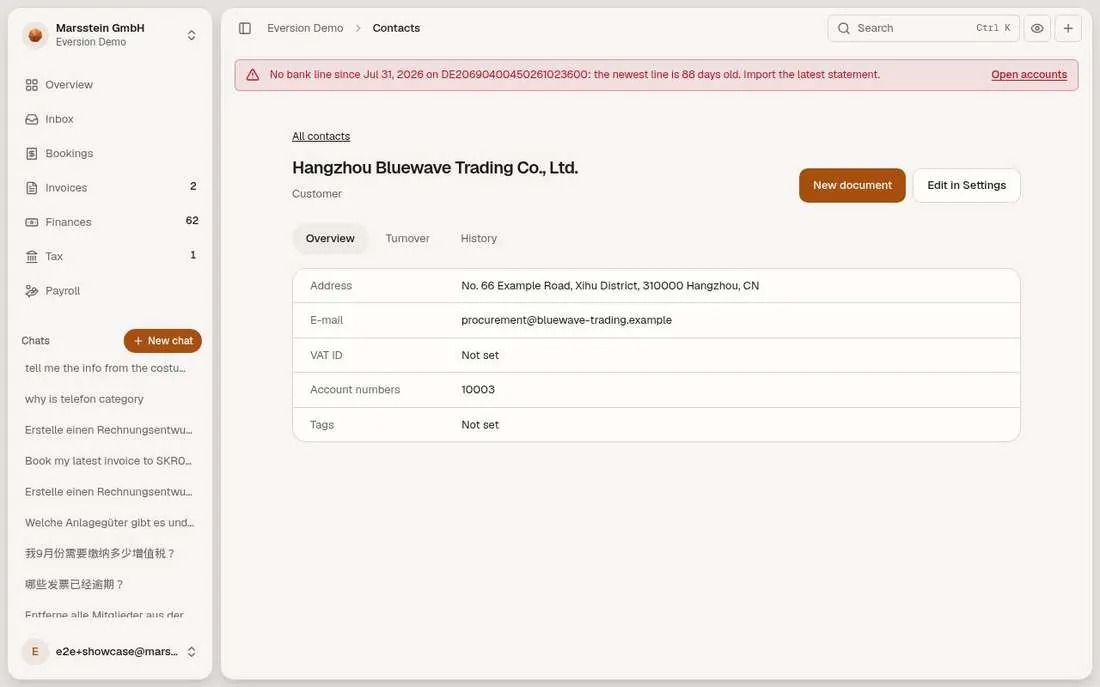This screenshot has height=687, width=1100.
Task: Toggle the eye visibility button
Action: point(1037,28)
